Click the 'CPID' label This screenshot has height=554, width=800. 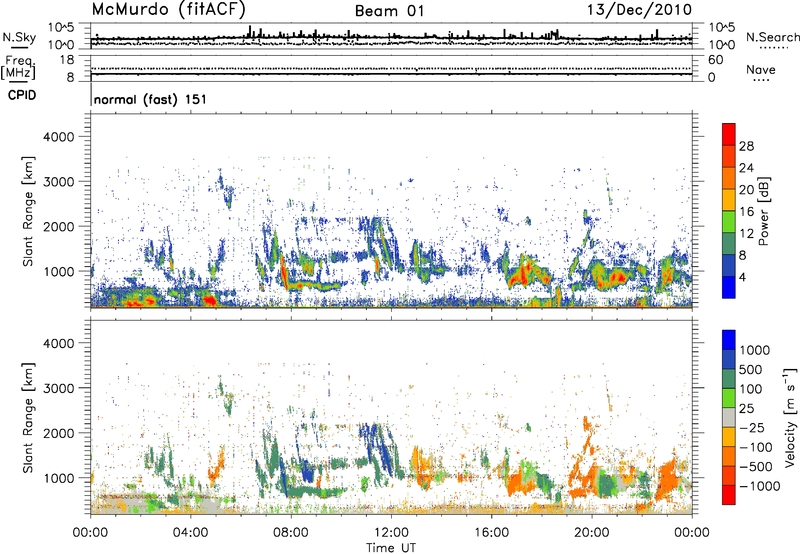click(22, 95)
